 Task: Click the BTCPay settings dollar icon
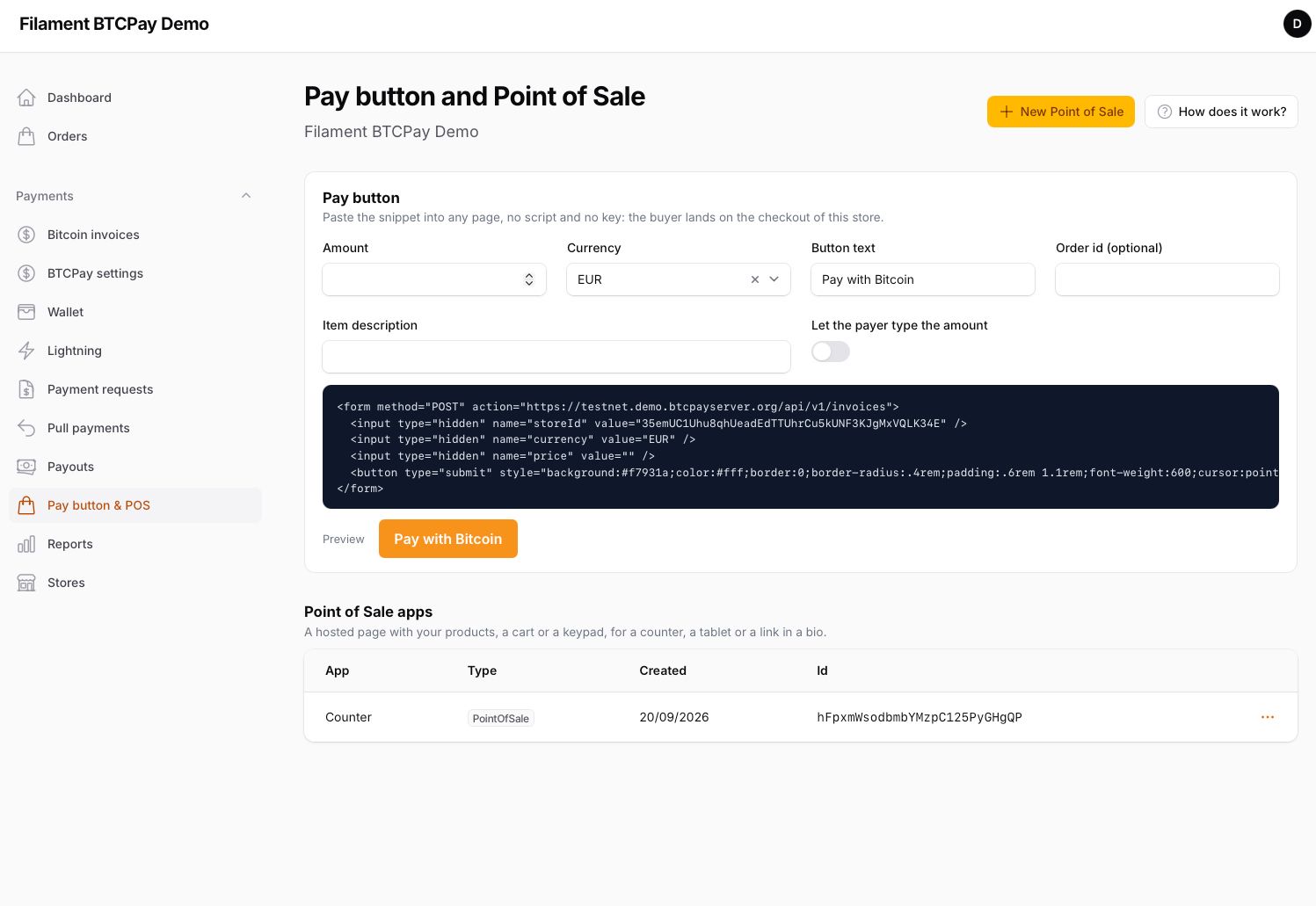point(26,273)
